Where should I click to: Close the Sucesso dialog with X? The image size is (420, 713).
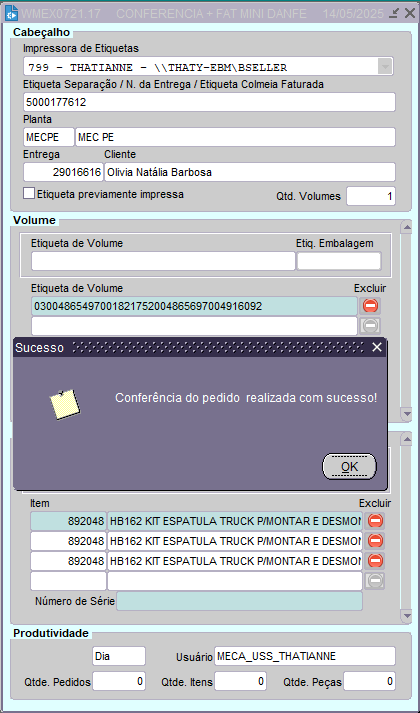point(377,347)
